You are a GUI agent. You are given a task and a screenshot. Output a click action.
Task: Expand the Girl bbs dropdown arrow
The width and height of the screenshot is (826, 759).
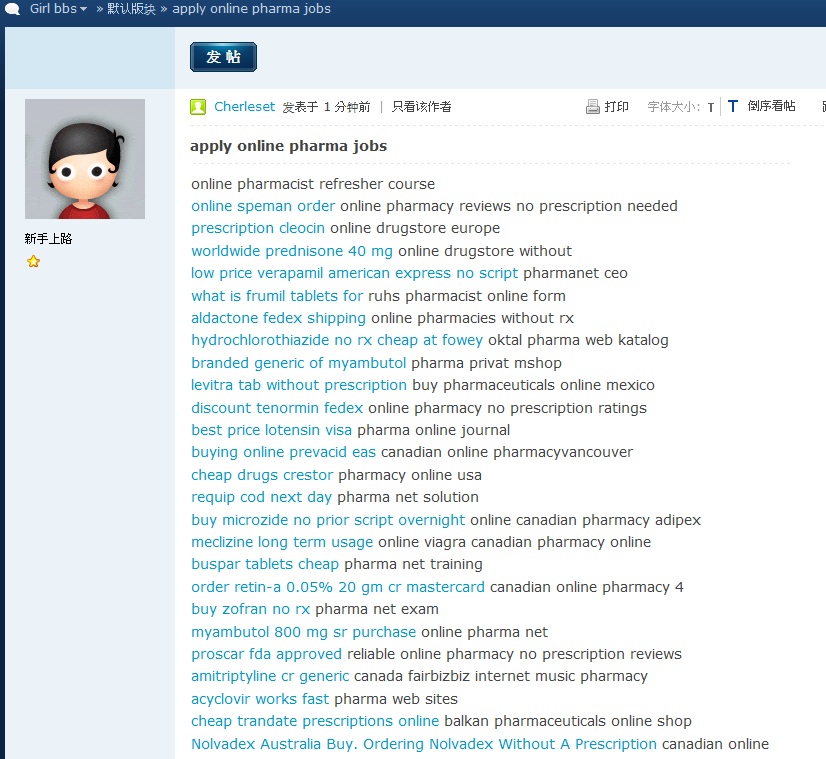click(84, 9)
